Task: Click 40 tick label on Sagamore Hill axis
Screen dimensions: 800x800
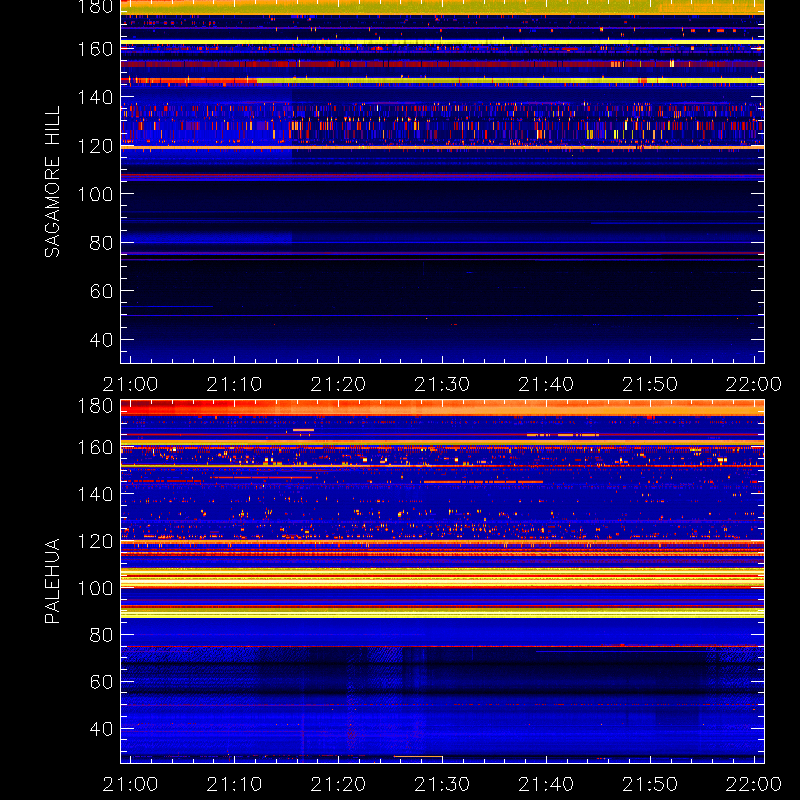Action: point(101,340)
